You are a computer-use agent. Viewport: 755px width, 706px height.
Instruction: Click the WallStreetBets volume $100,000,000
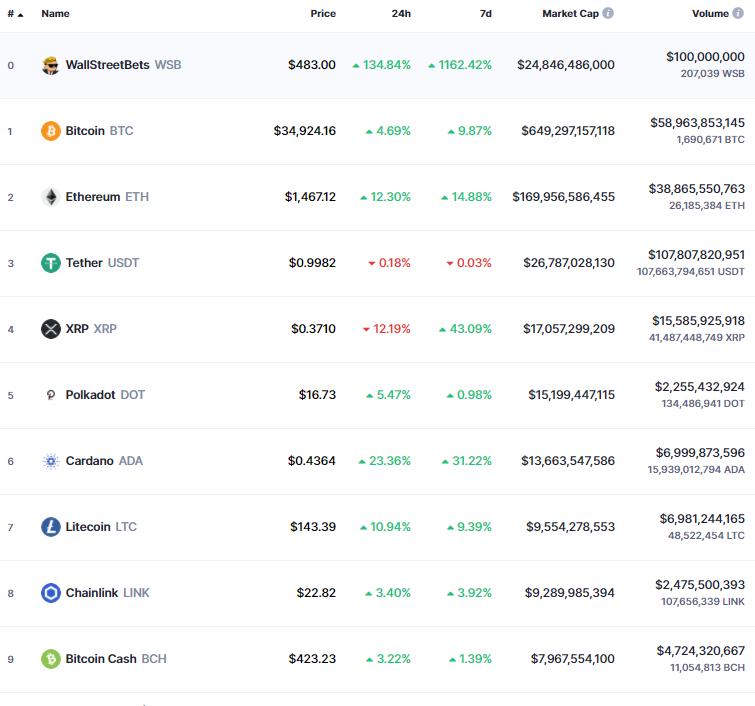click(706, 56)
